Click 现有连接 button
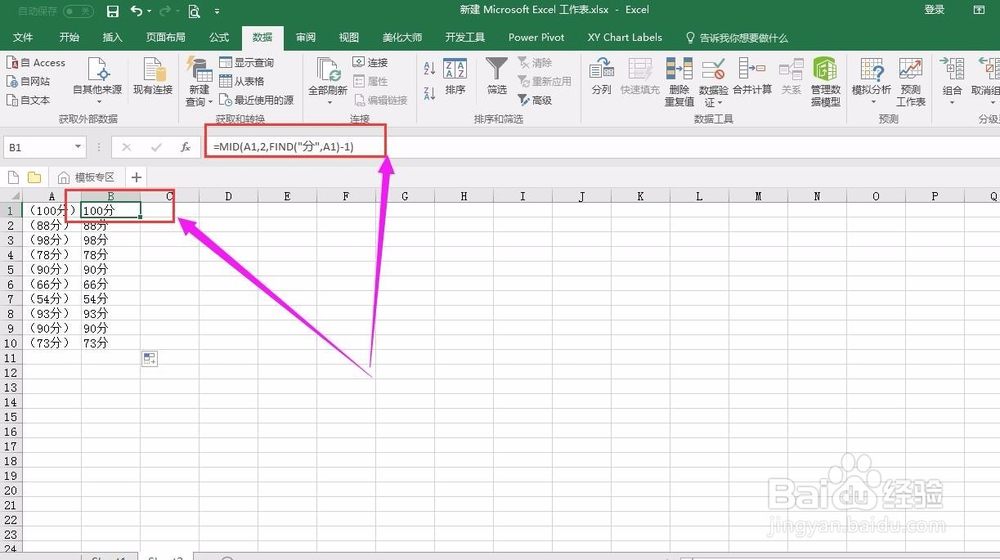The image size is (1000, 560). click(153, 77)
